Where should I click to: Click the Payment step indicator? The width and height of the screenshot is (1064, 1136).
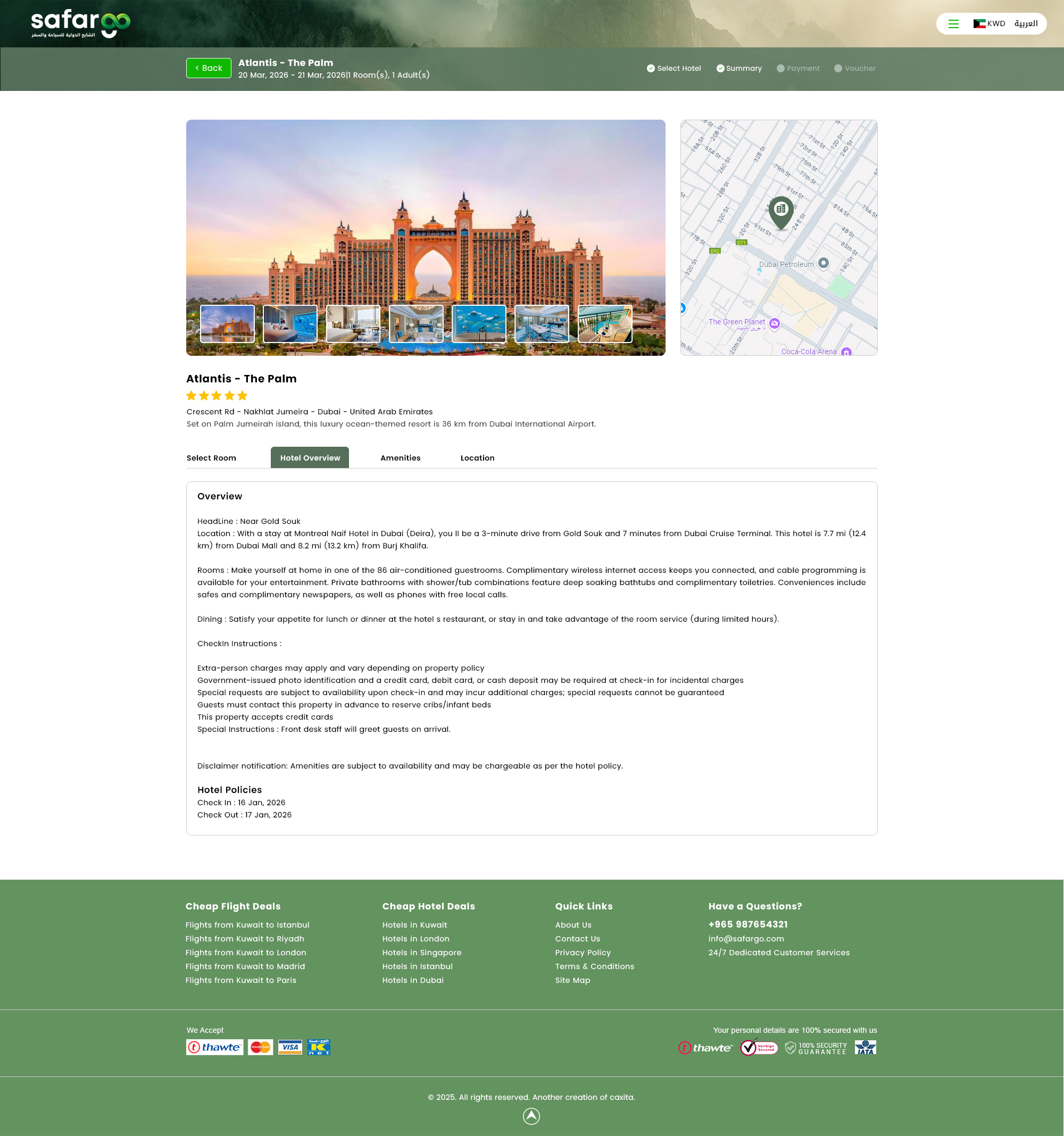[797, 69]
